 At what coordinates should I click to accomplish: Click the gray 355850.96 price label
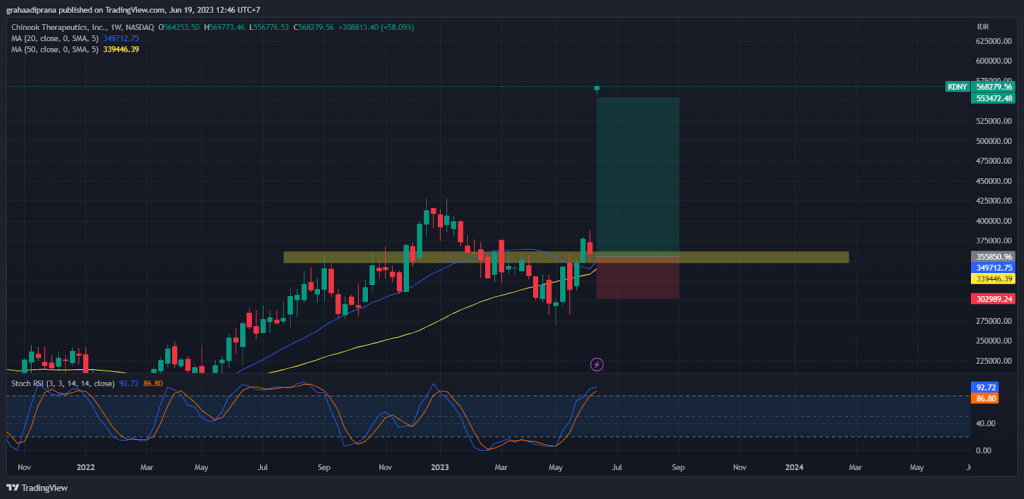(994, 257)
